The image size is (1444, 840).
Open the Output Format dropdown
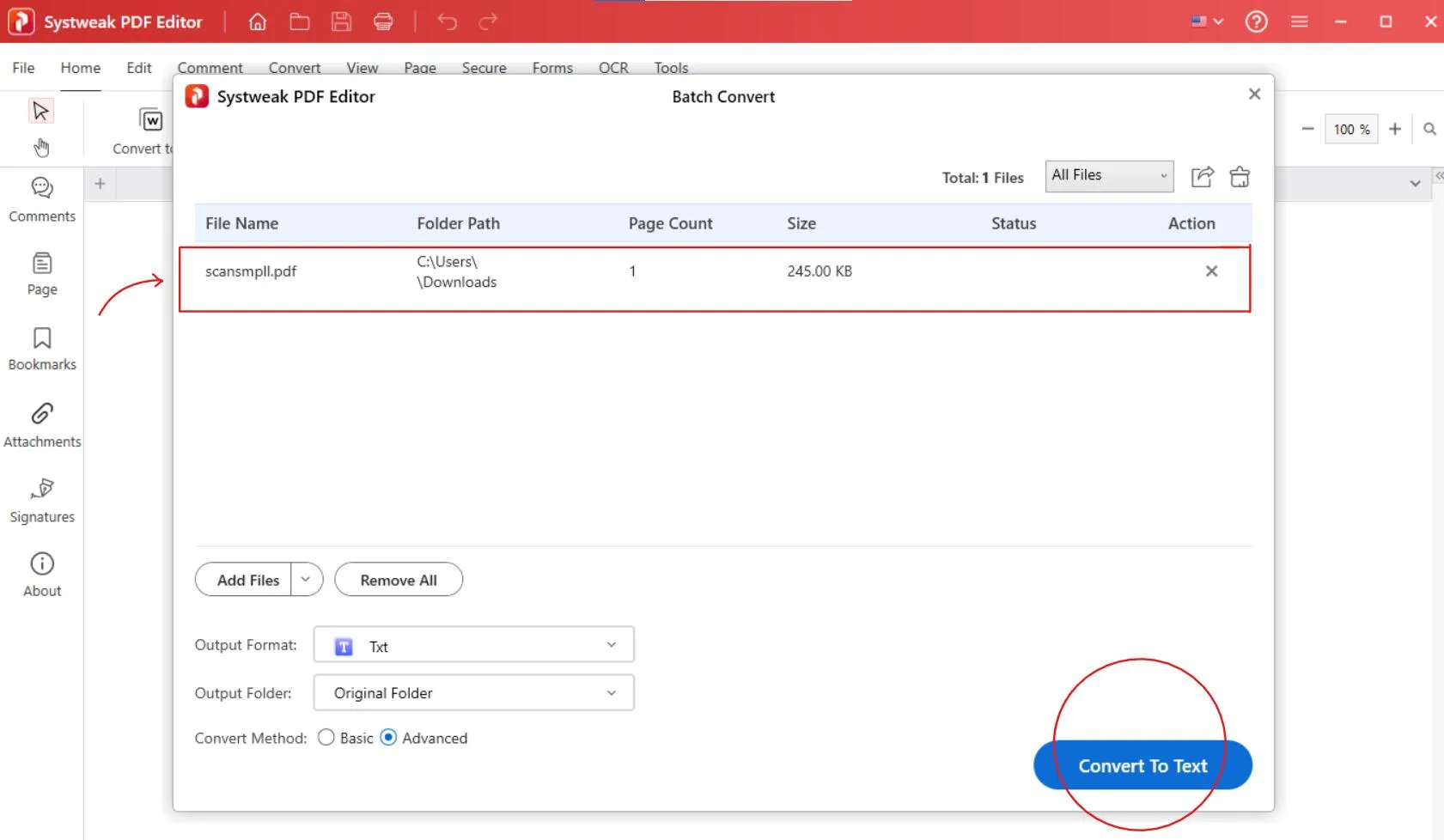point(473,645)
